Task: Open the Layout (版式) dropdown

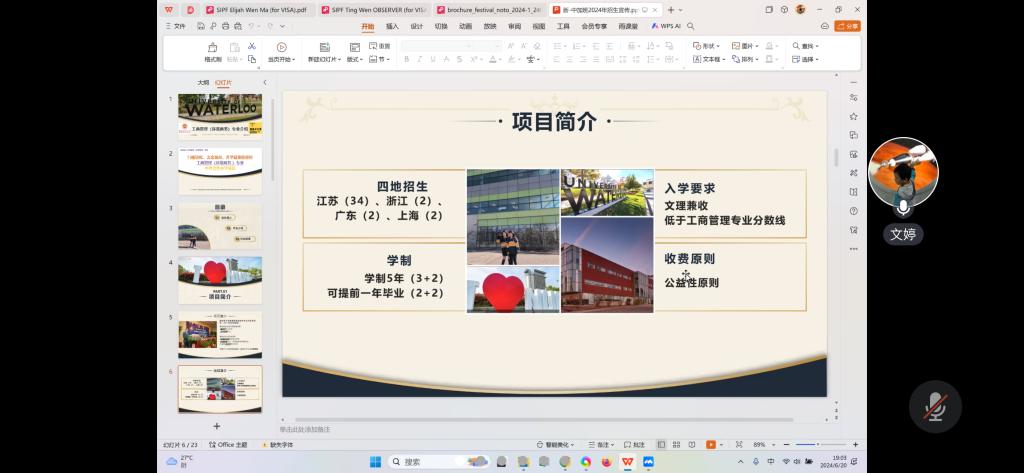Action: click(355, 59)
